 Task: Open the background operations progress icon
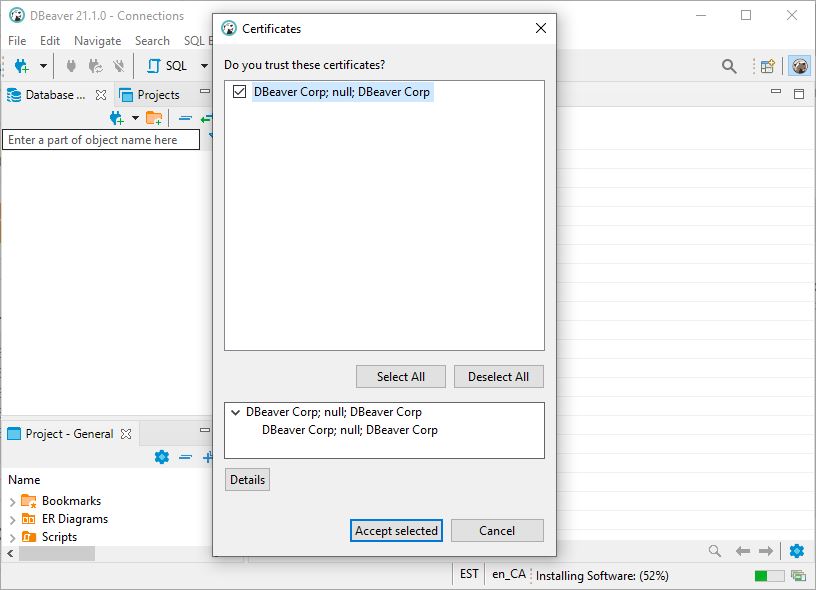[798, 575]
